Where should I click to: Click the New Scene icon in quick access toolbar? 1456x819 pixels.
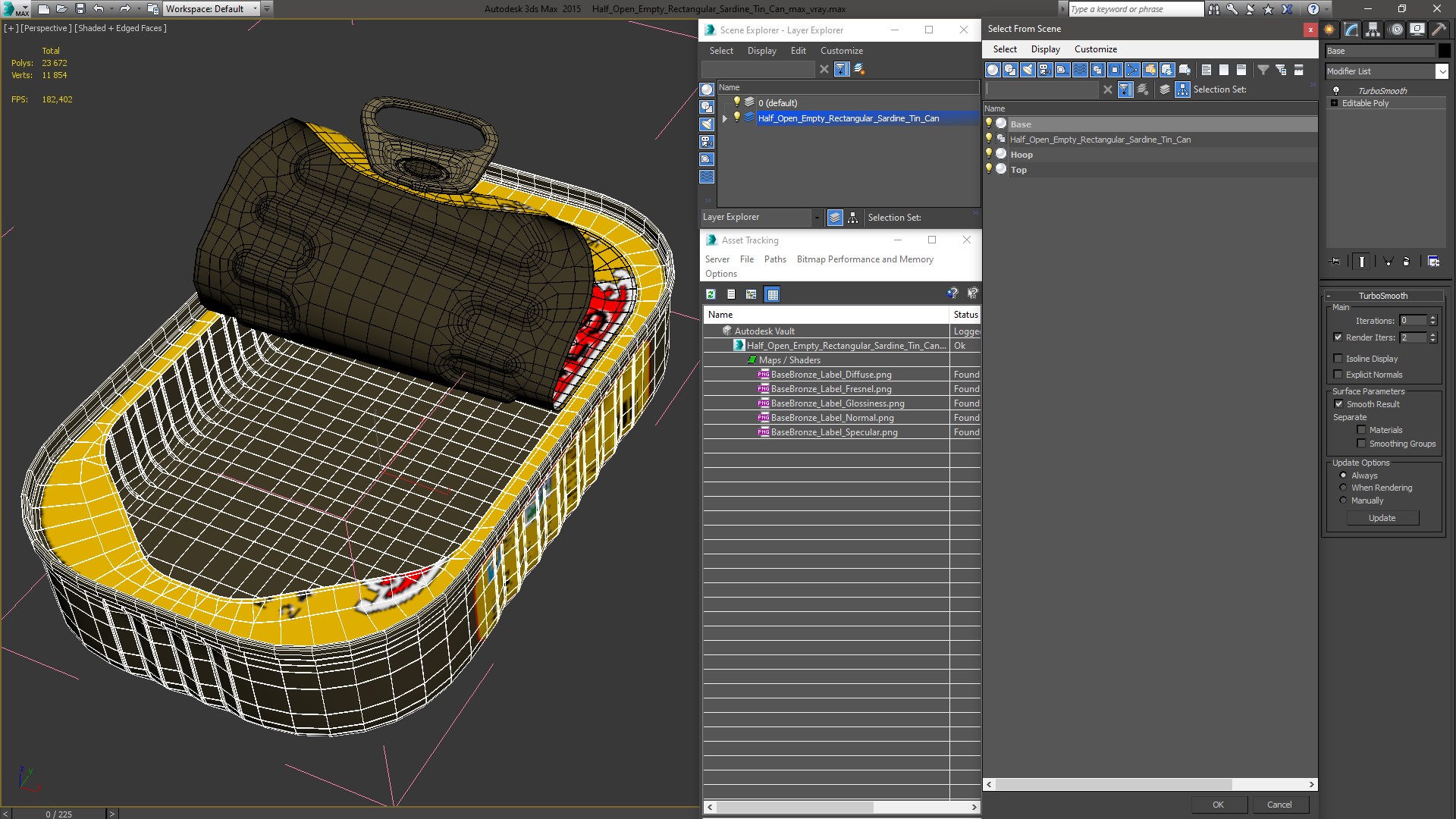tap(44, 9)
